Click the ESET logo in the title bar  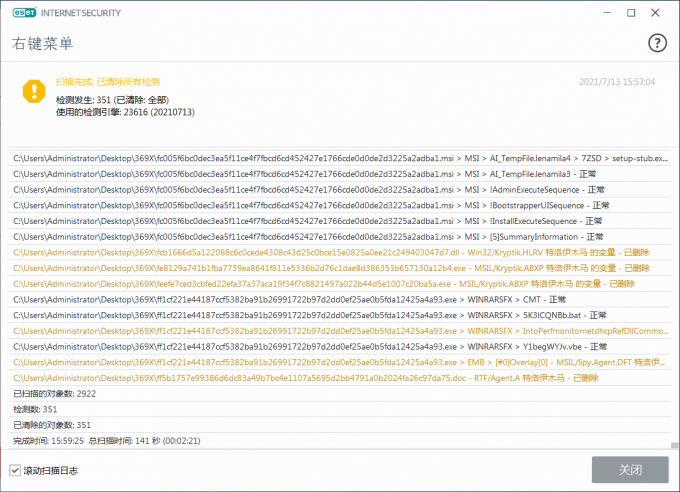(24, 13)
